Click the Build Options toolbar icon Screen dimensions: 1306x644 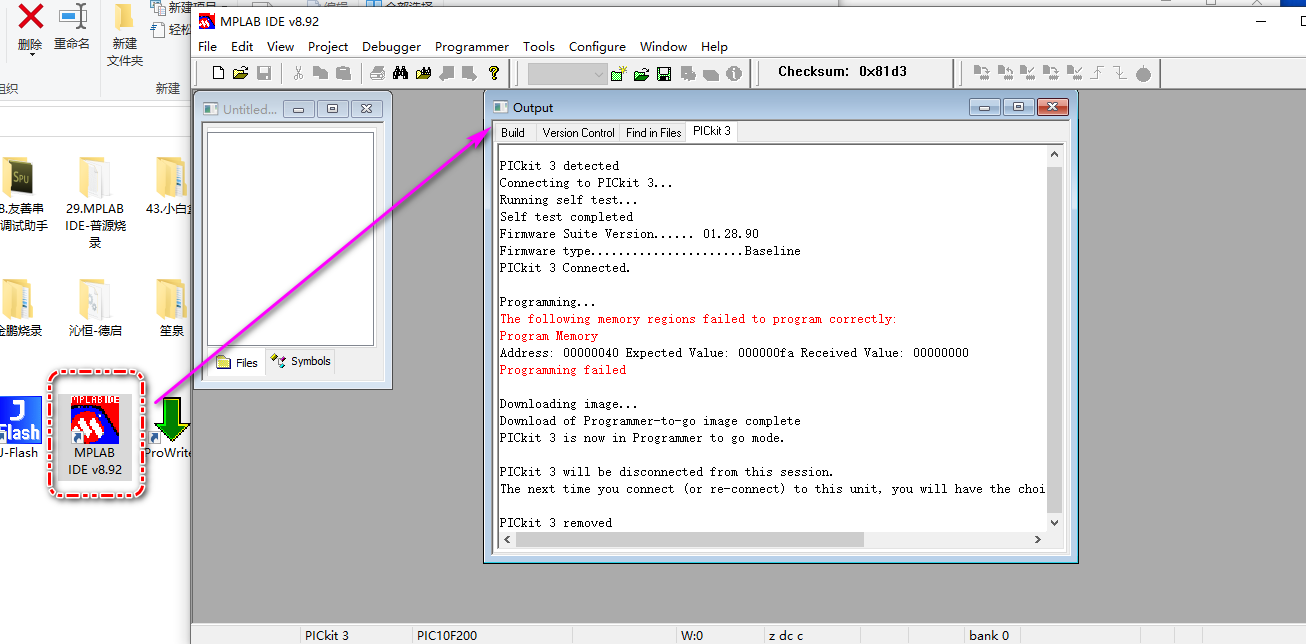pyautogui.click(x=688, y=73)
